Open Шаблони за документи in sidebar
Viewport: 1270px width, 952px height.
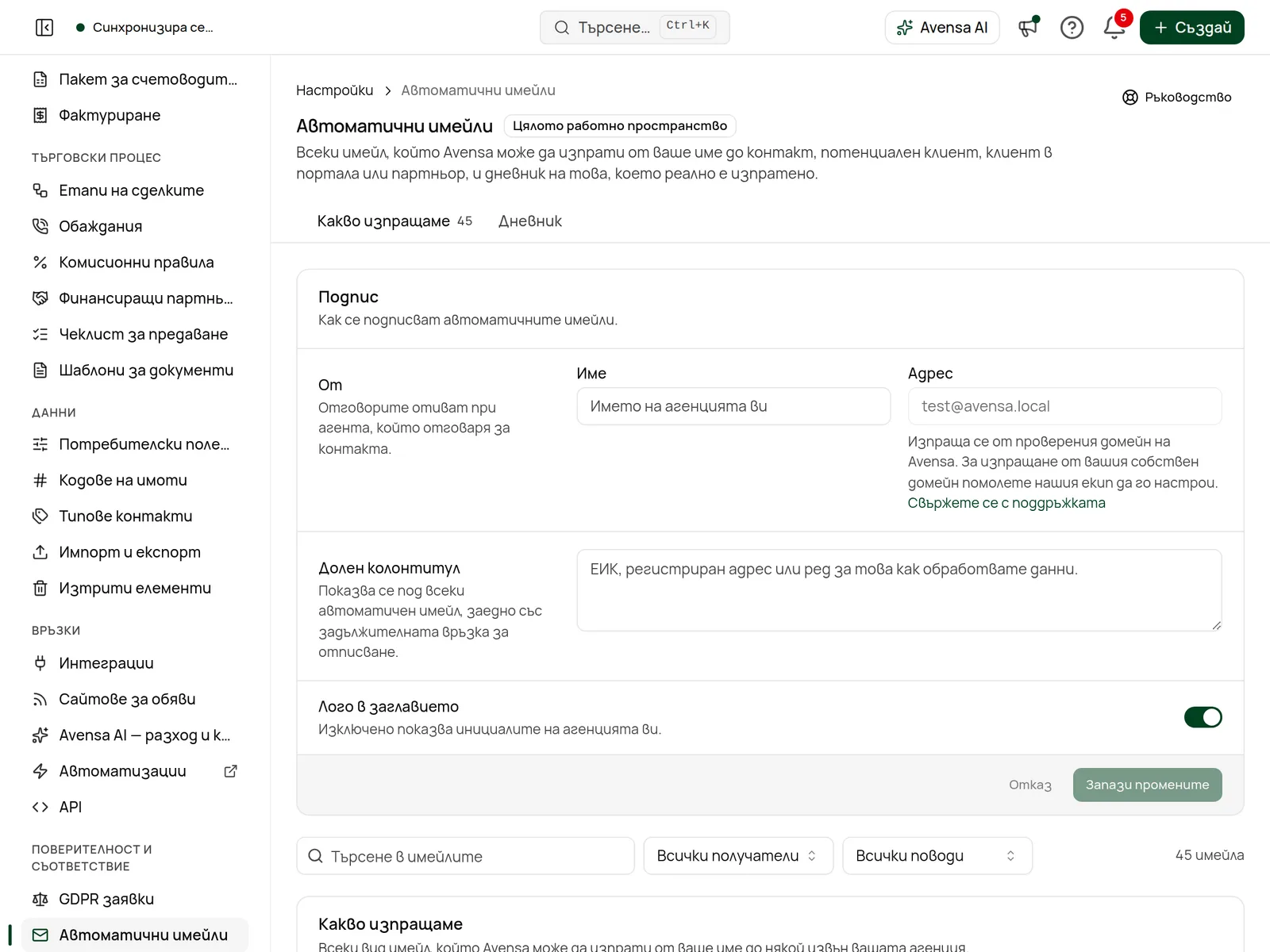pos(135,370)
